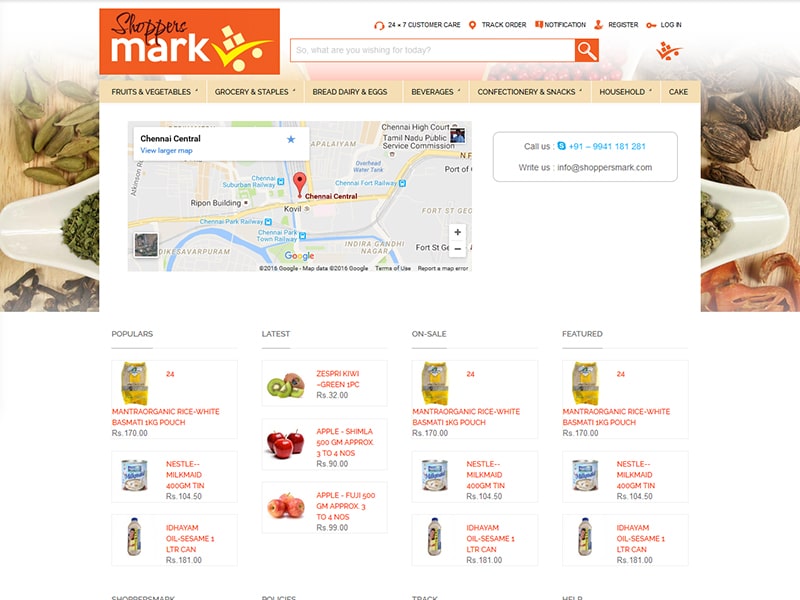Open the shopping cart icon
This screenshot has width=800, height=600.
tap(668, 51)
